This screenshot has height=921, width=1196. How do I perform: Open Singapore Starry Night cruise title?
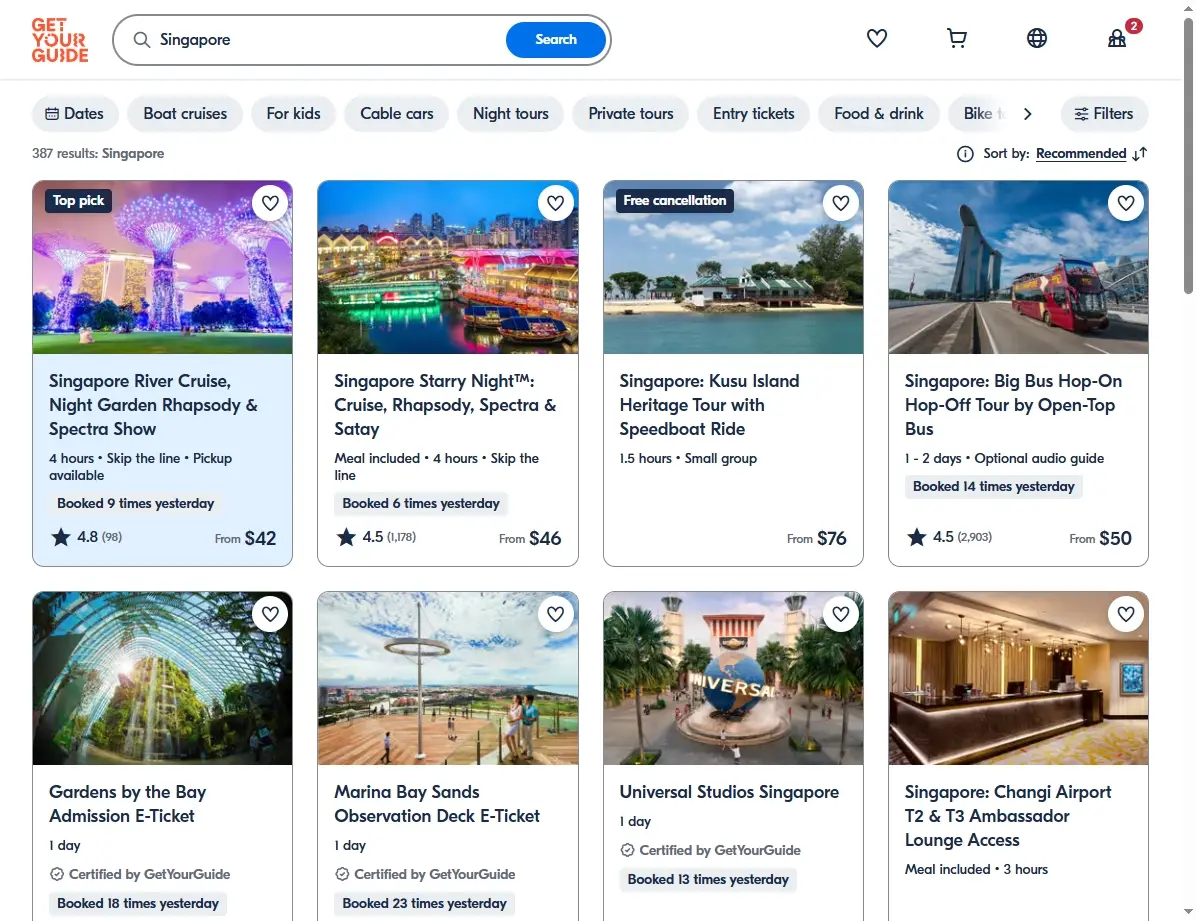(445, 405)
